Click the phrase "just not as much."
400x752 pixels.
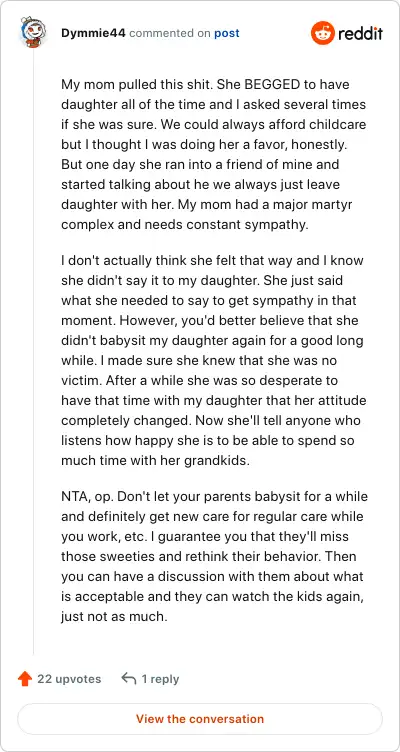point(114,616)
